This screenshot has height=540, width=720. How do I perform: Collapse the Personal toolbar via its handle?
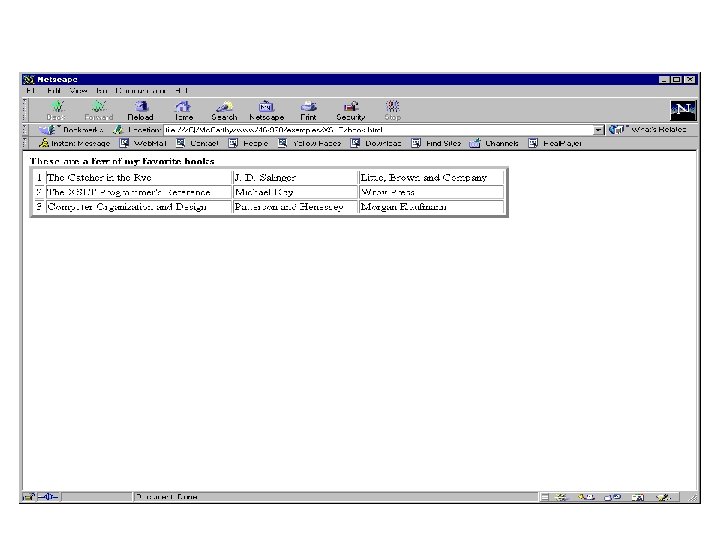[25, 143]
